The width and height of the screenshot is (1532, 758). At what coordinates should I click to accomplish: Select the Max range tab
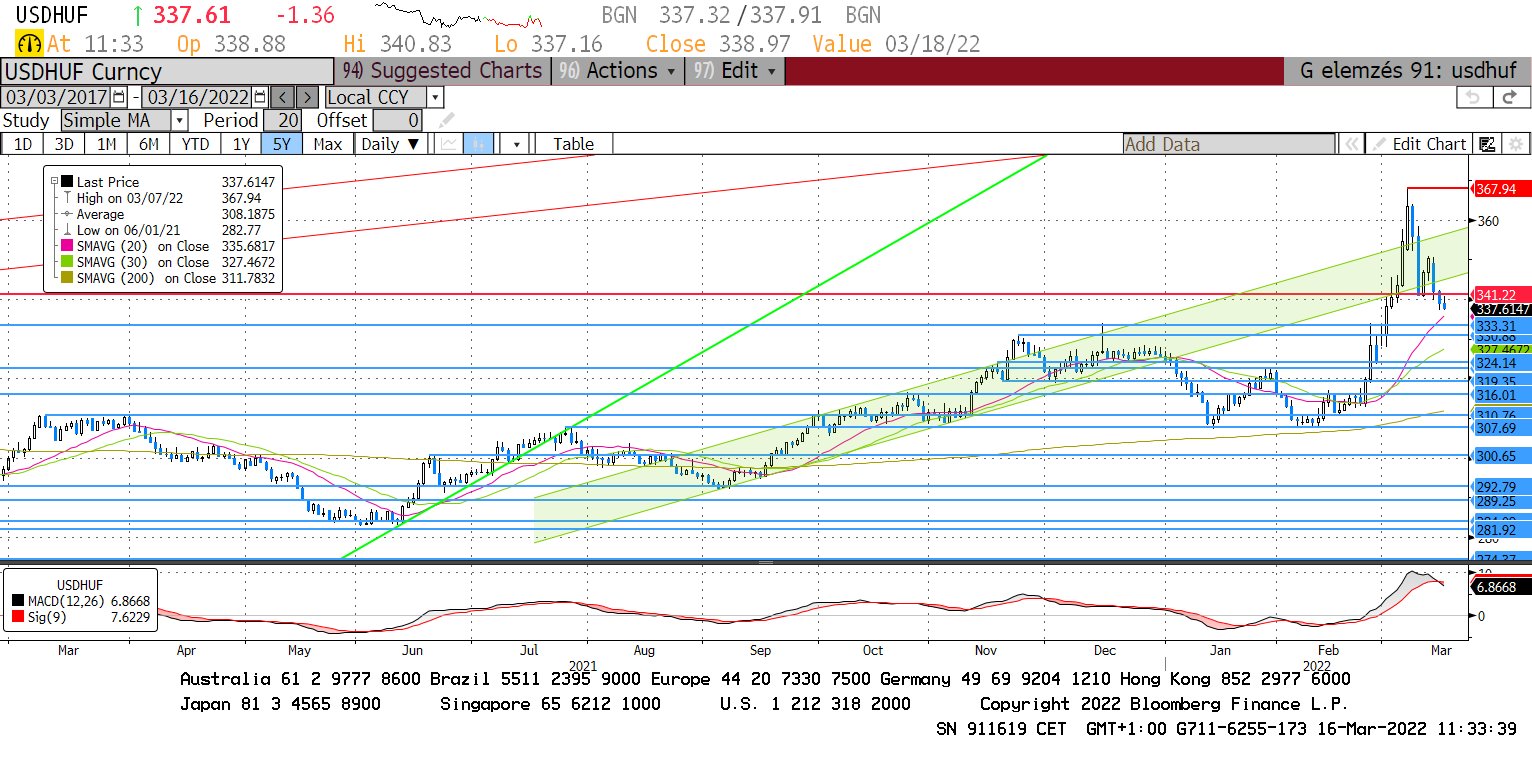[327, 144]
